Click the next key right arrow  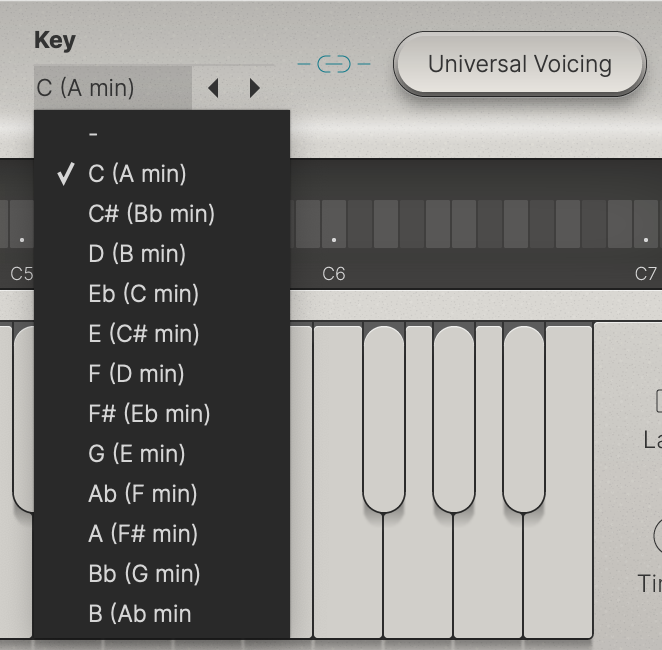click(x=254, y=88)
